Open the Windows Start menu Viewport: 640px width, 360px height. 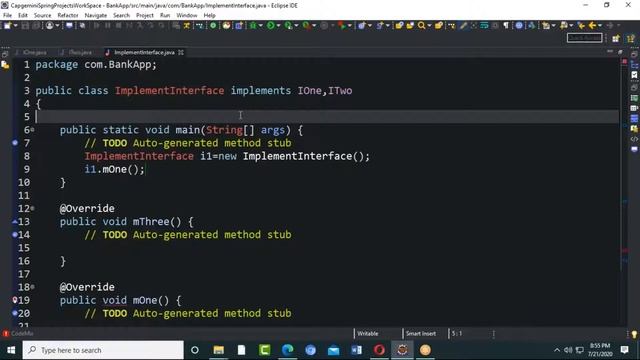tap(11, 350)
